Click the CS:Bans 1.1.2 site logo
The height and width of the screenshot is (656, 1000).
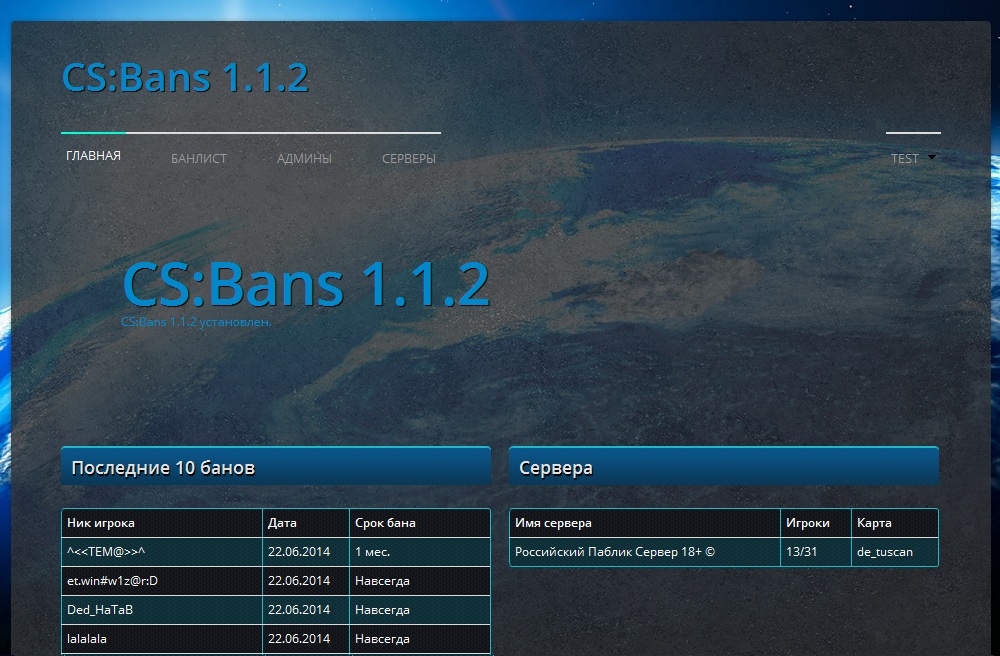(x=185, y=78)
